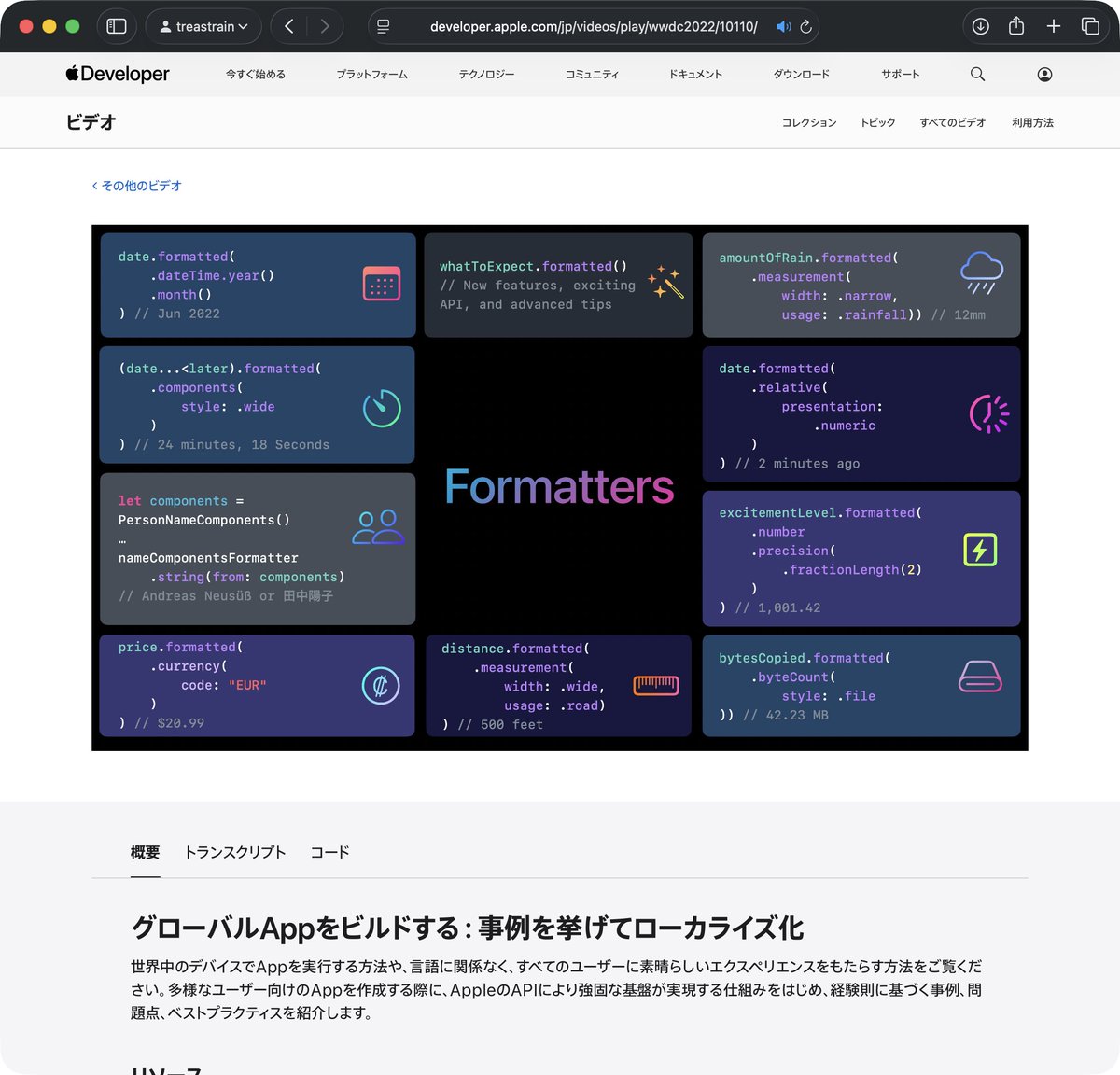Open the page settings reader icon
1120x1075 pixels.
pos(384,26)
